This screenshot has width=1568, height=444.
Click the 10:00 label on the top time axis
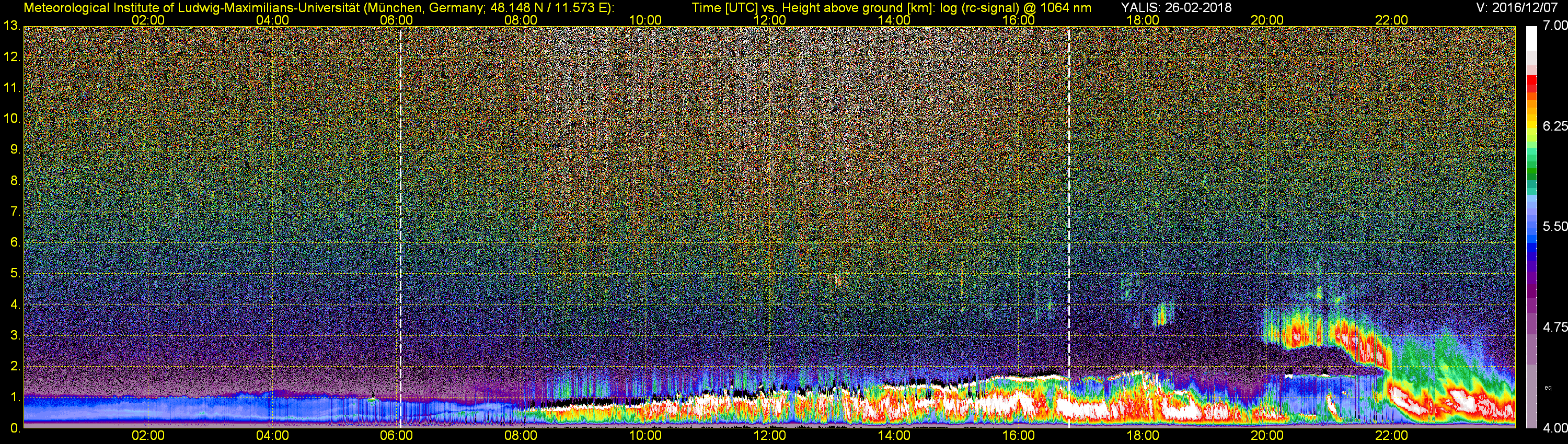pos(645,20)
